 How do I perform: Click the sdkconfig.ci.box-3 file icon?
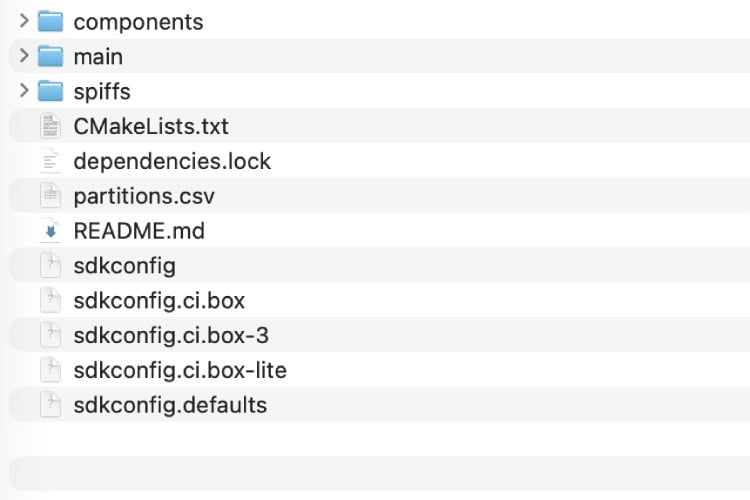point(50,336)
